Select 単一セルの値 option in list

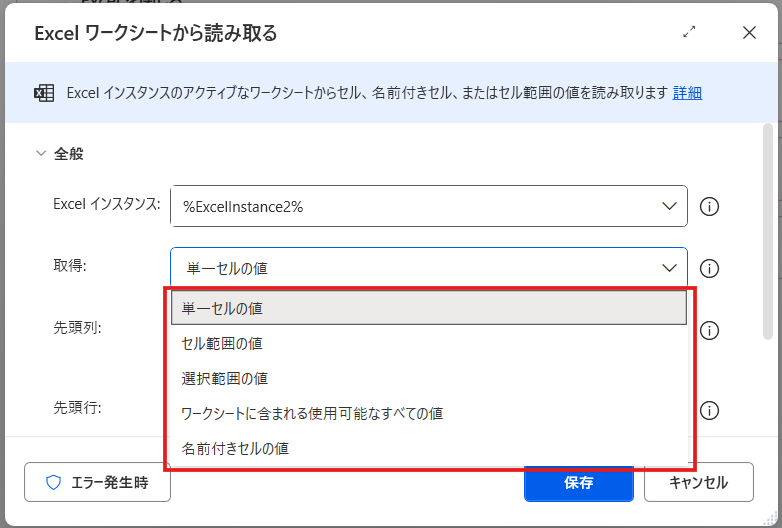pyautogui.click(x=429, y=308)
